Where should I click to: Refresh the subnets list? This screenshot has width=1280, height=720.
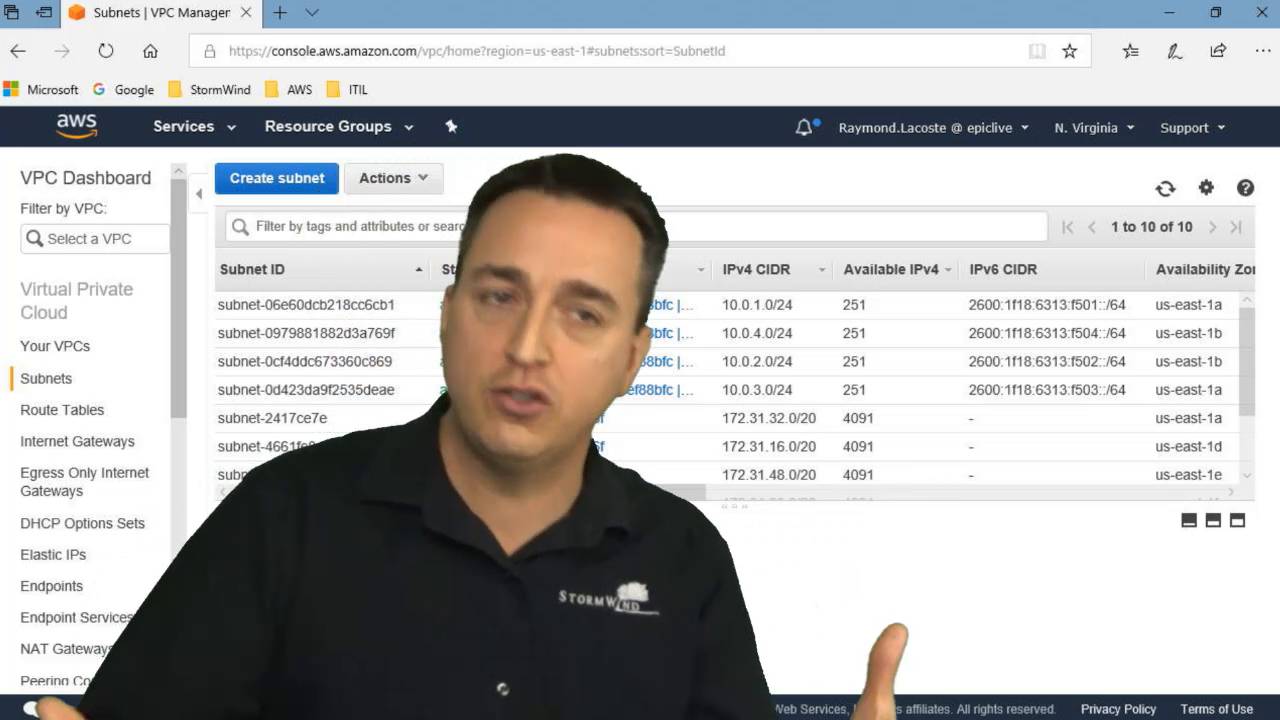[x=1165, y=188]
